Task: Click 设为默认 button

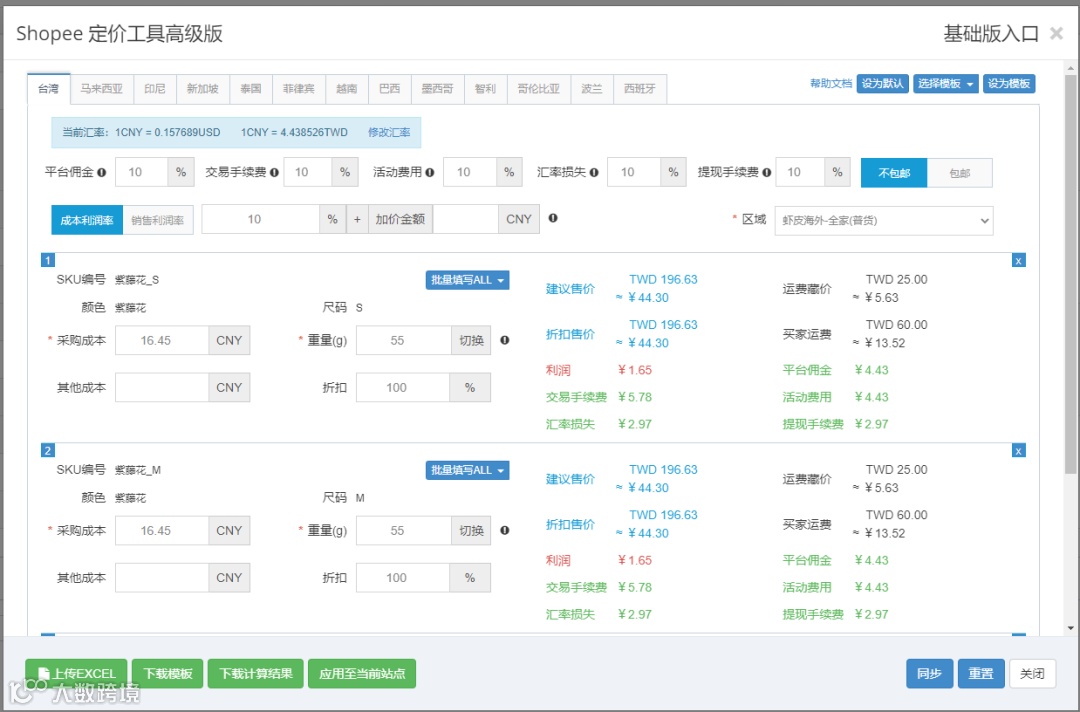Action: (x=882, y=83)
